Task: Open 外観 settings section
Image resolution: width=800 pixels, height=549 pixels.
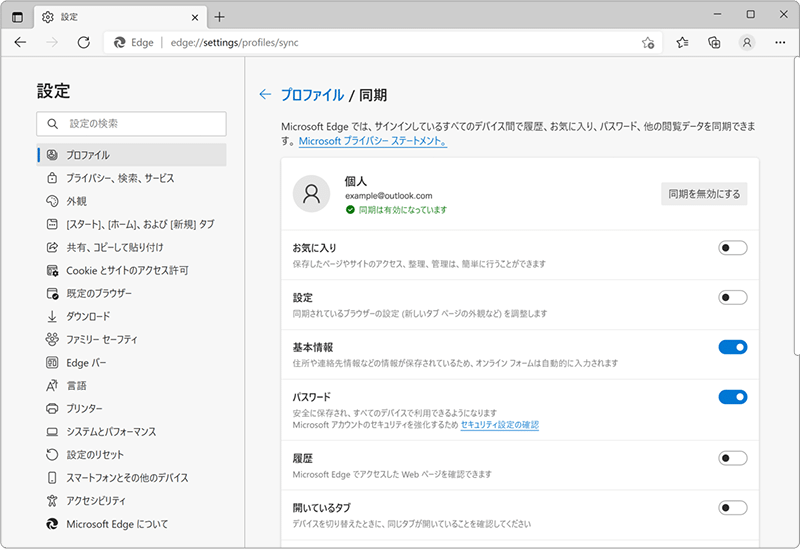Action: click(x=132, y=201)
